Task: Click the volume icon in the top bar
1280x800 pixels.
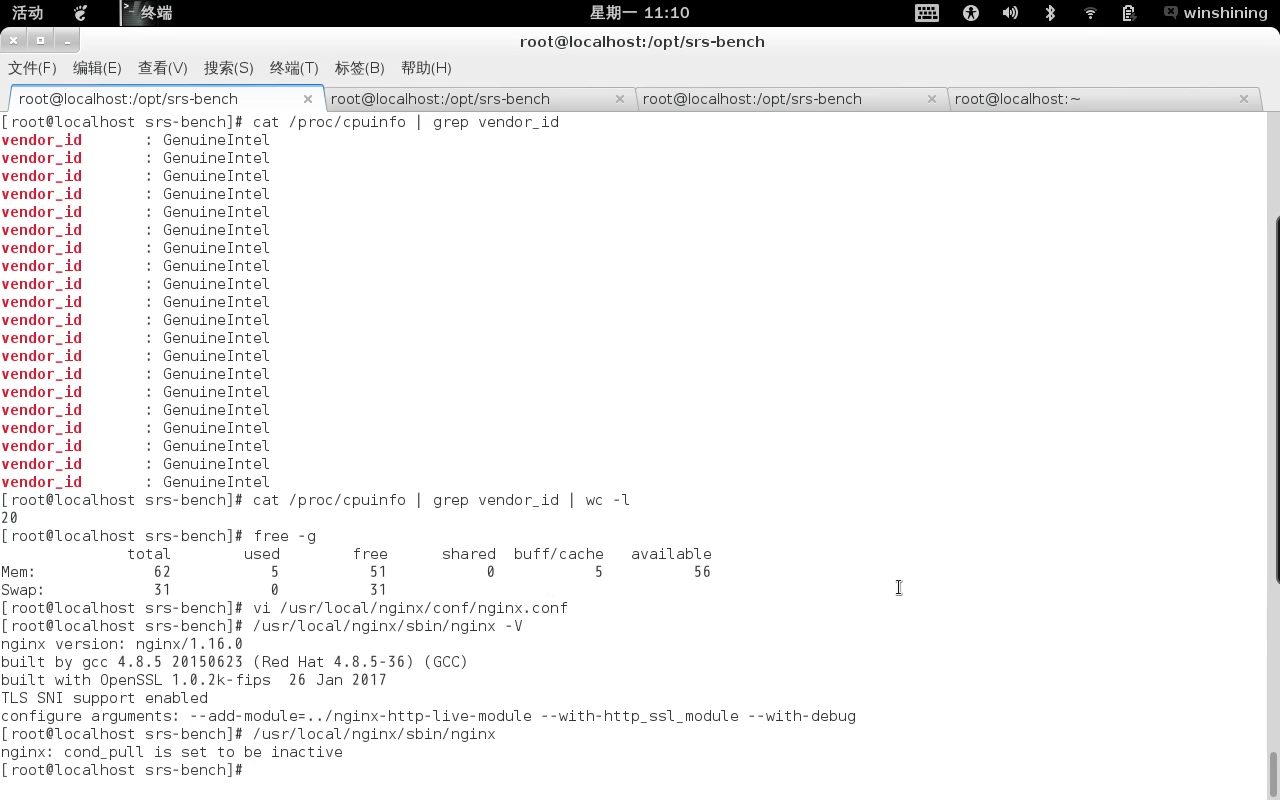Action: tap(1010, 13)
